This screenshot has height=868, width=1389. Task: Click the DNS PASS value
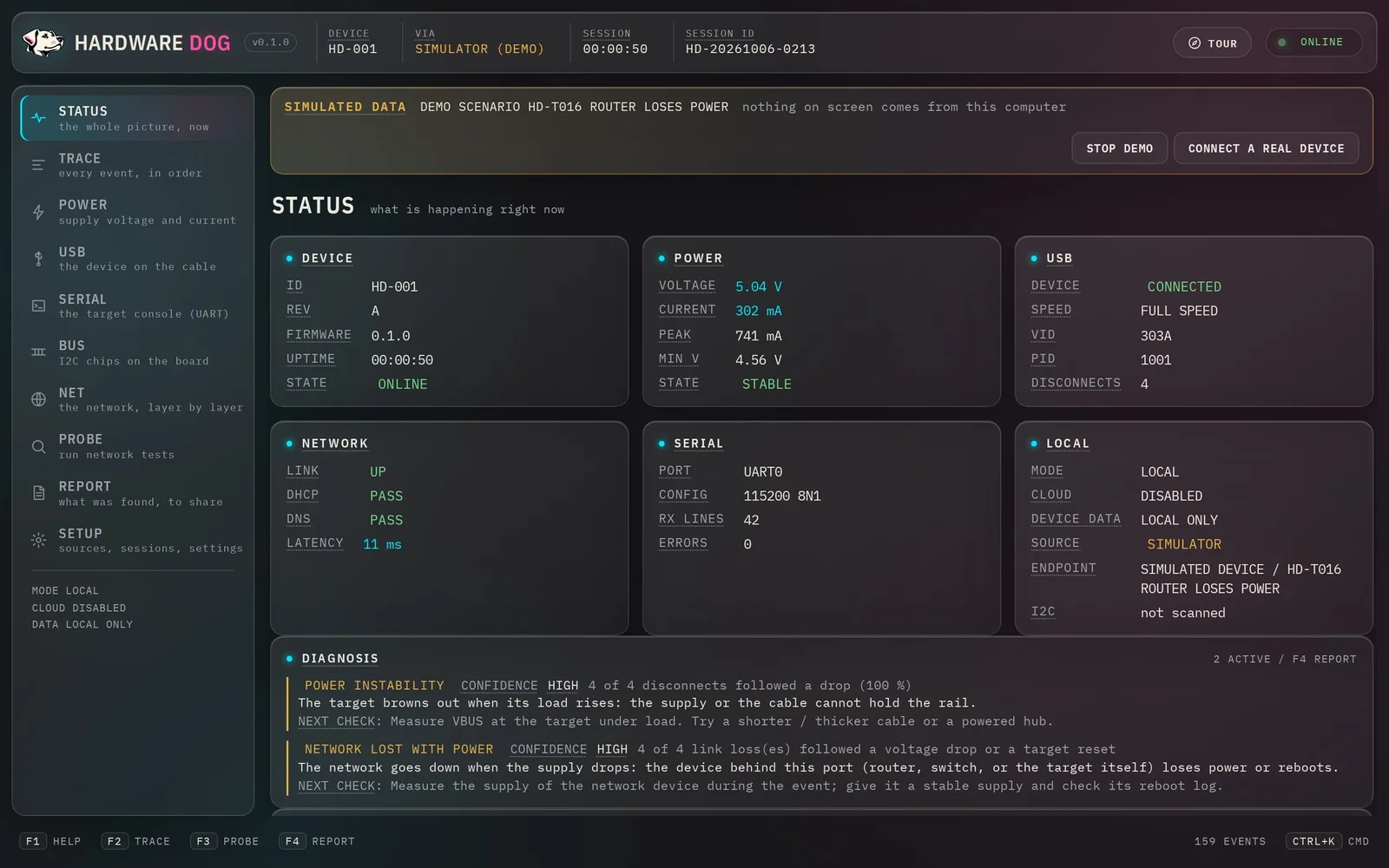pyautogui.click(x=386, y=520)
